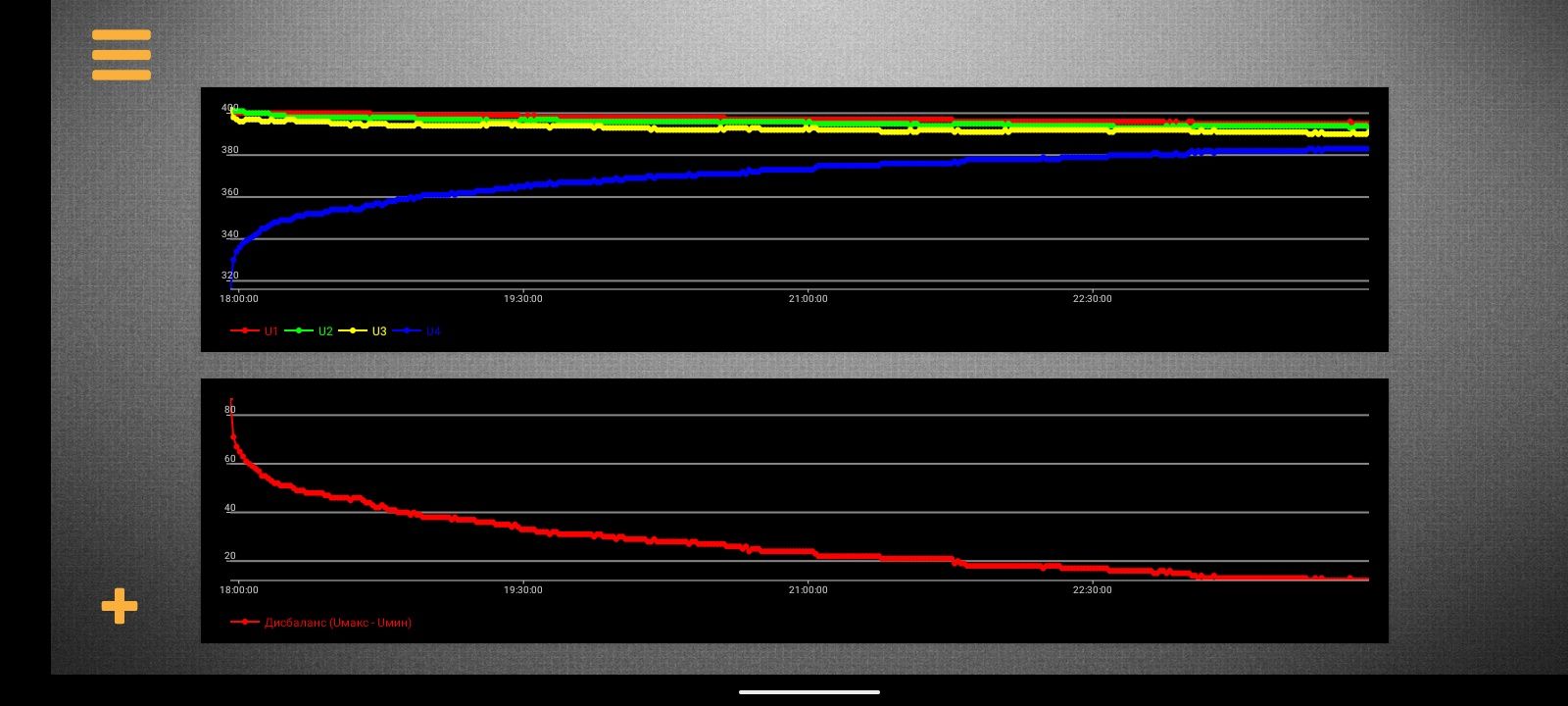Click the 320 value on voltage axis
Image resolution: width=1568 pixels, height=706 pixels.
230,276
